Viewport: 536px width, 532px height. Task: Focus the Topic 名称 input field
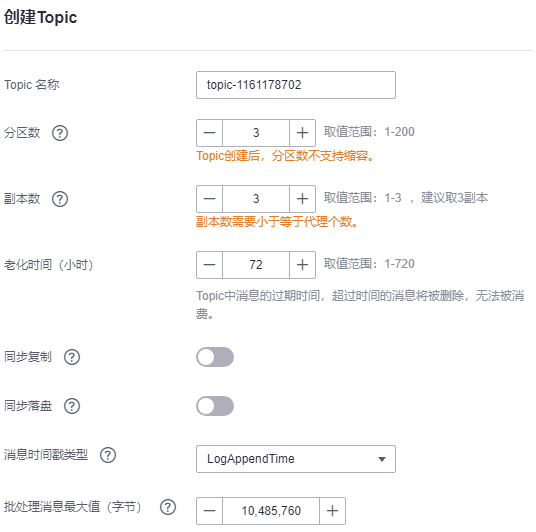pyautogui.click(x=296, y=85)
